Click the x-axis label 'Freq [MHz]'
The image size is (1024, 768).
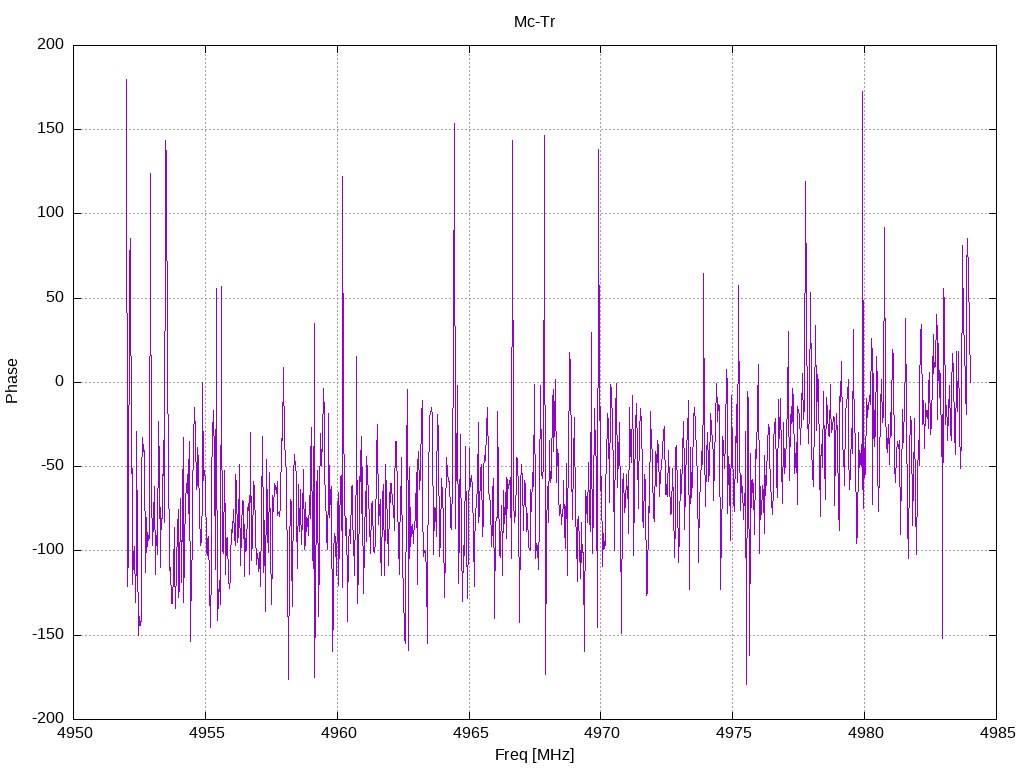pyautogui.click(x=534, y=755)
